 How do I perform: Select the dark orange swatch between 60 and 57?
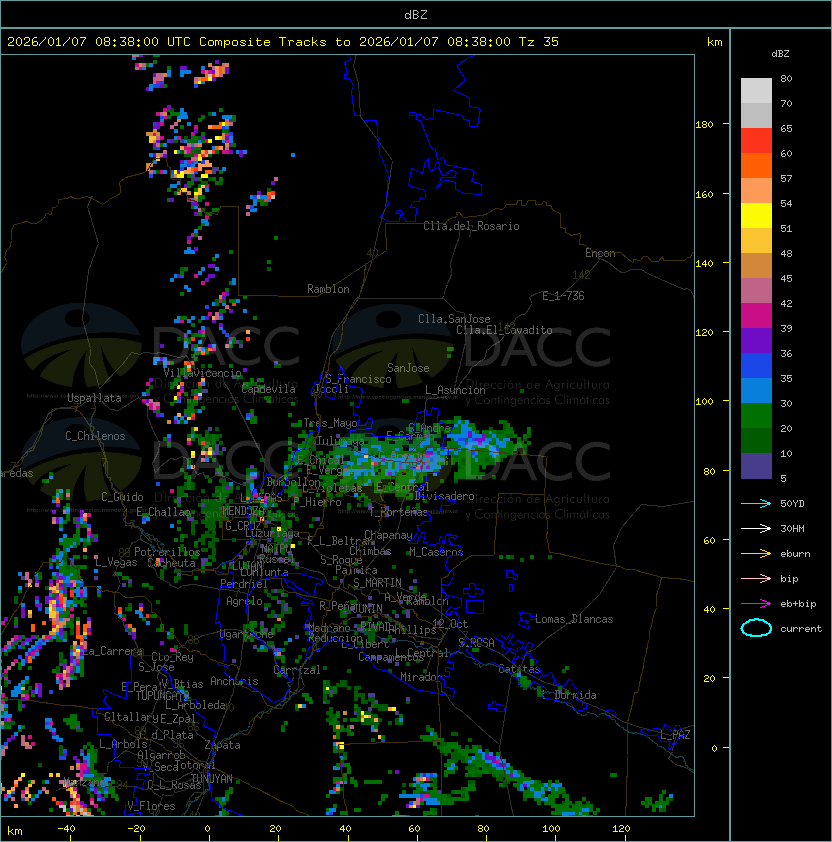click(756, 165)
